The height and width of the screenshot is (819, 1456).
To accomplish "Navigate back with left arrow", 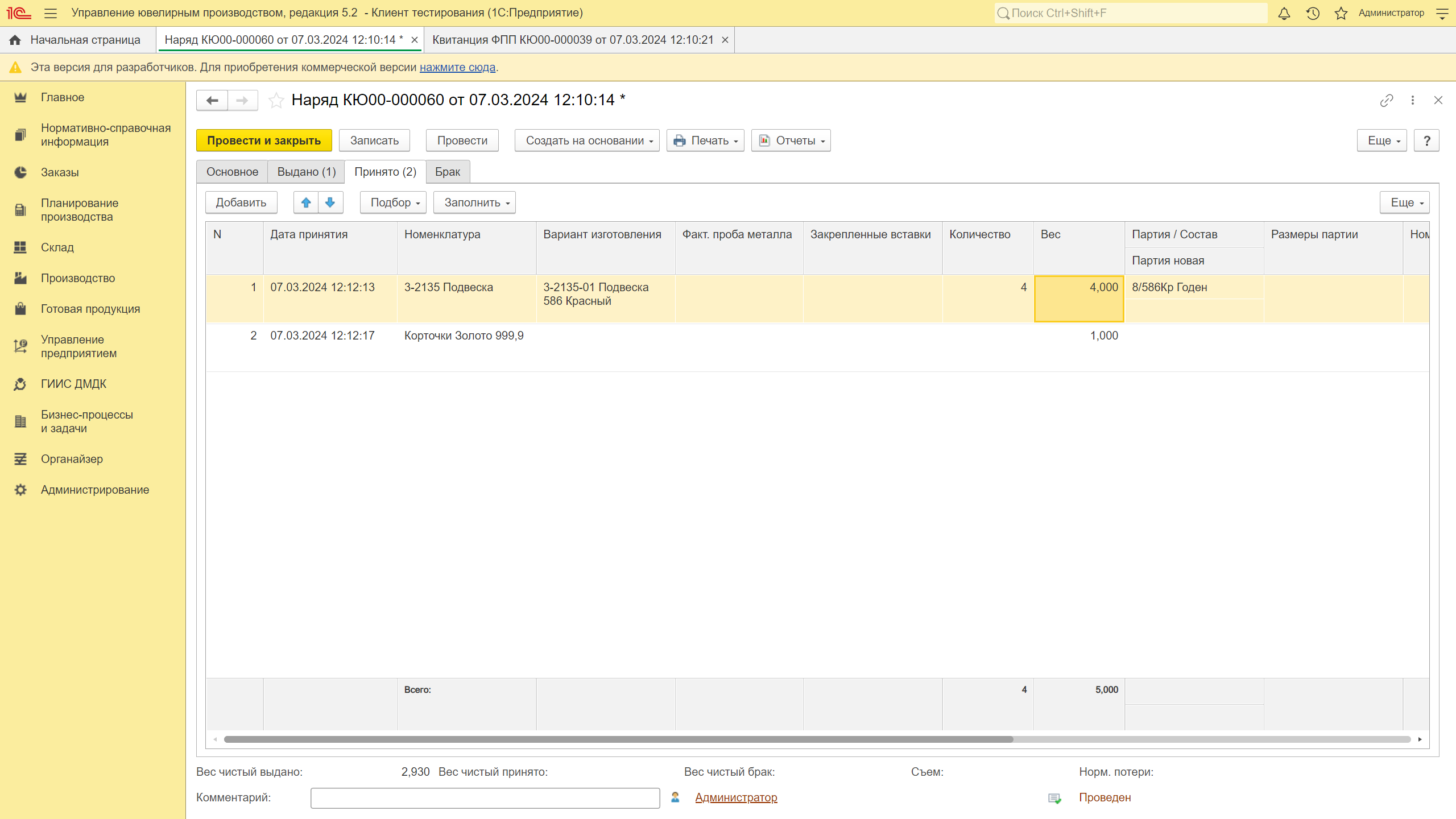I will 212,100.
